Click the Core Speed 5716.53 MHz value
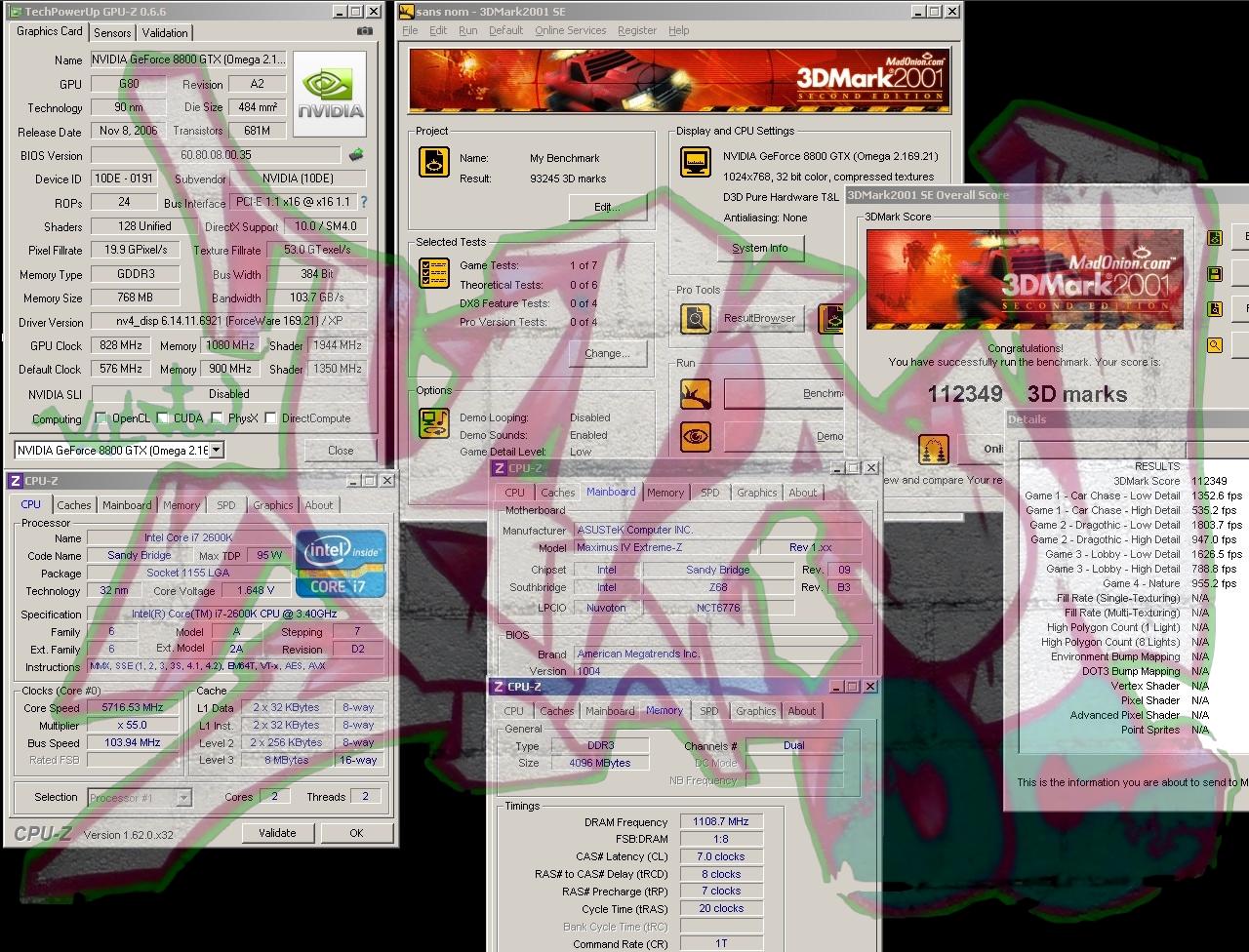Viewport: 1249px width, 952px height. coord(134,707)
